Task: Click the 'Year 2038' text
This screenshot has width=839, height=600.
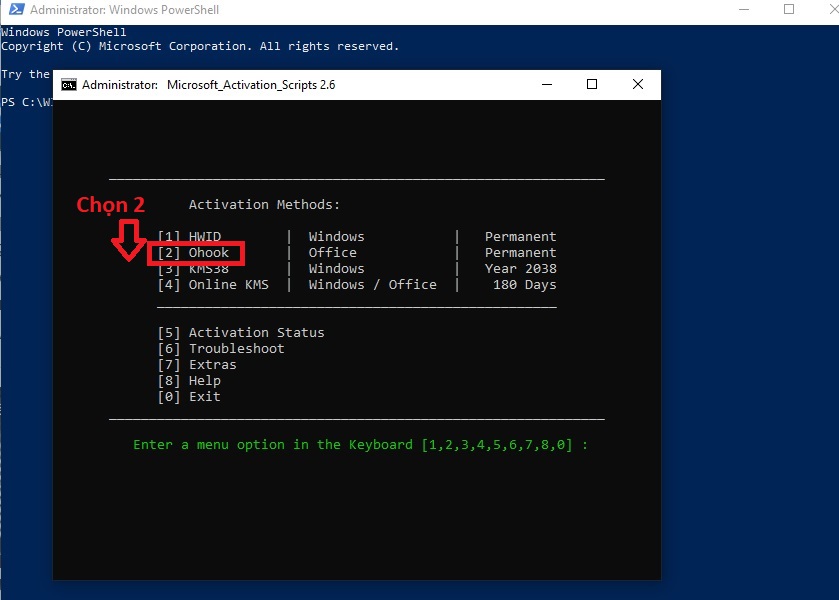Action: click(521, 269)
